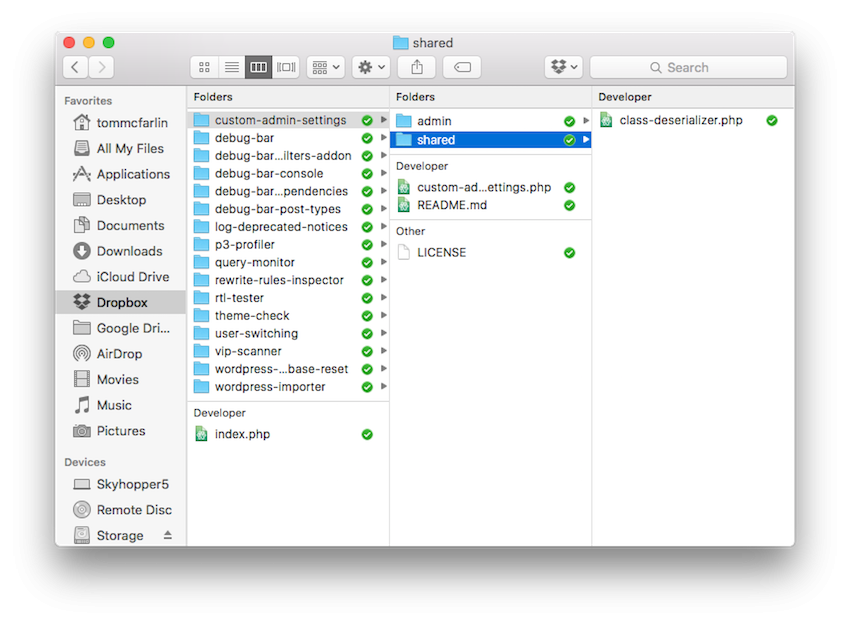
Task: Click the wordpress-...base-reset folder
Action: pyautogui.click(x=288, y=369)
